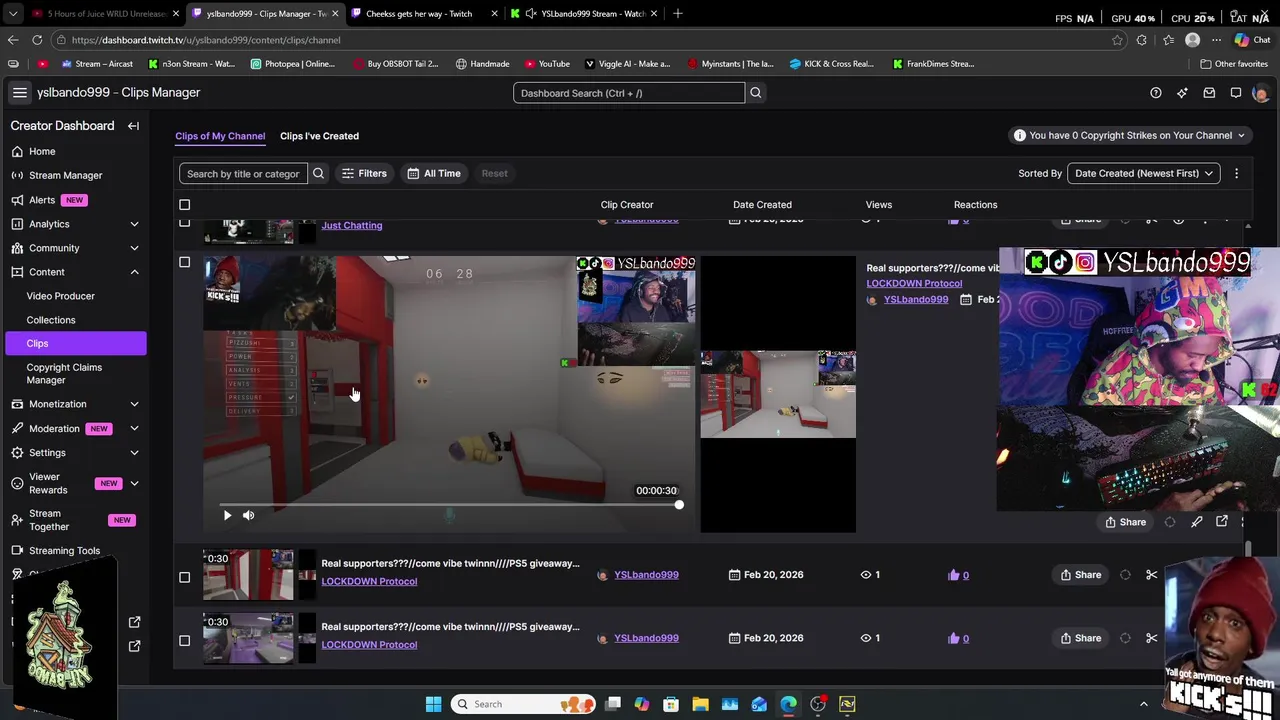The height and width of the screenshot is (720, 1280).
Task: Seek using the clip preview progress bar
Action: coord(450,505)
